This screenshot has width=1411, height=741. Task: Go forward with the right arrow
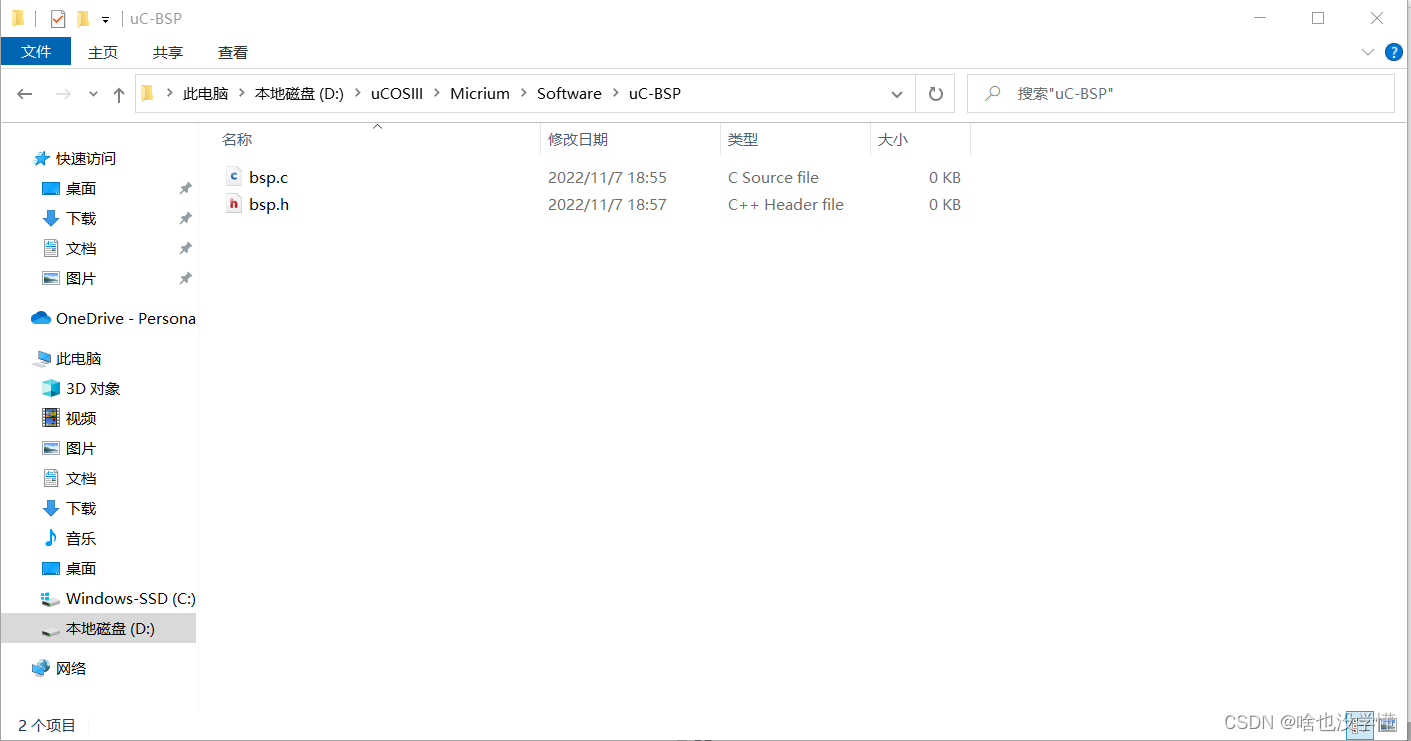[62, 93]
